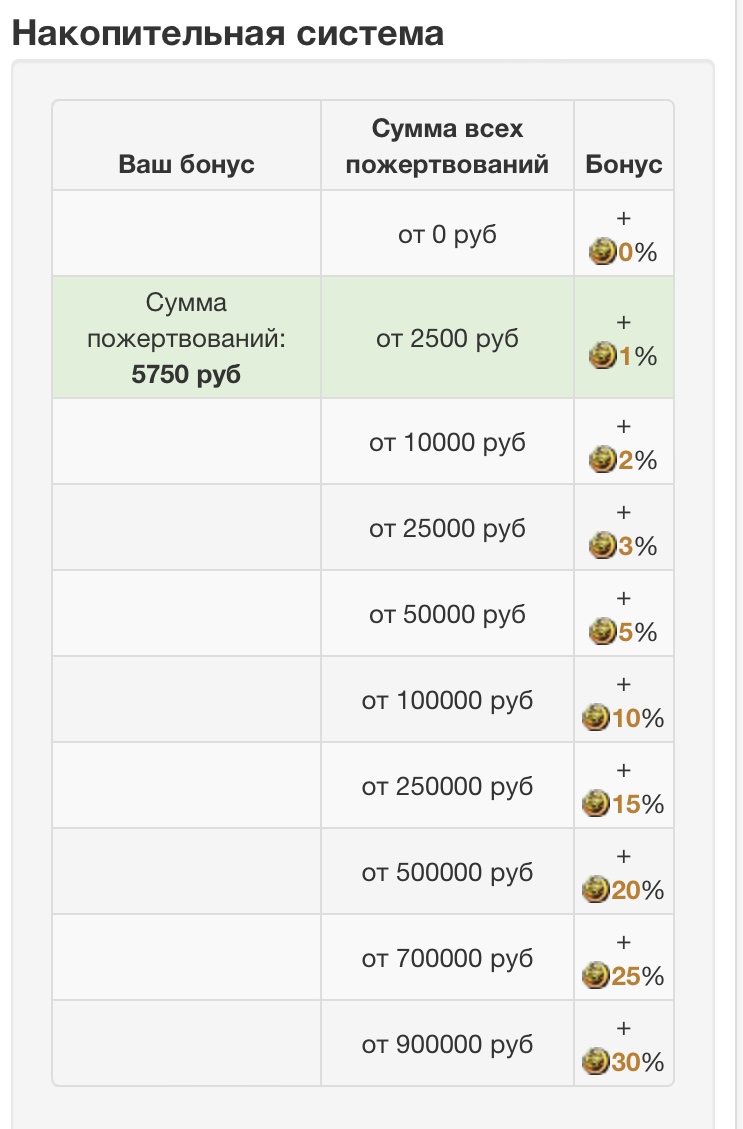The image size is (743, 1129).
Task: Click the coin icon next to 3% bonus
Action: [603, 546]
